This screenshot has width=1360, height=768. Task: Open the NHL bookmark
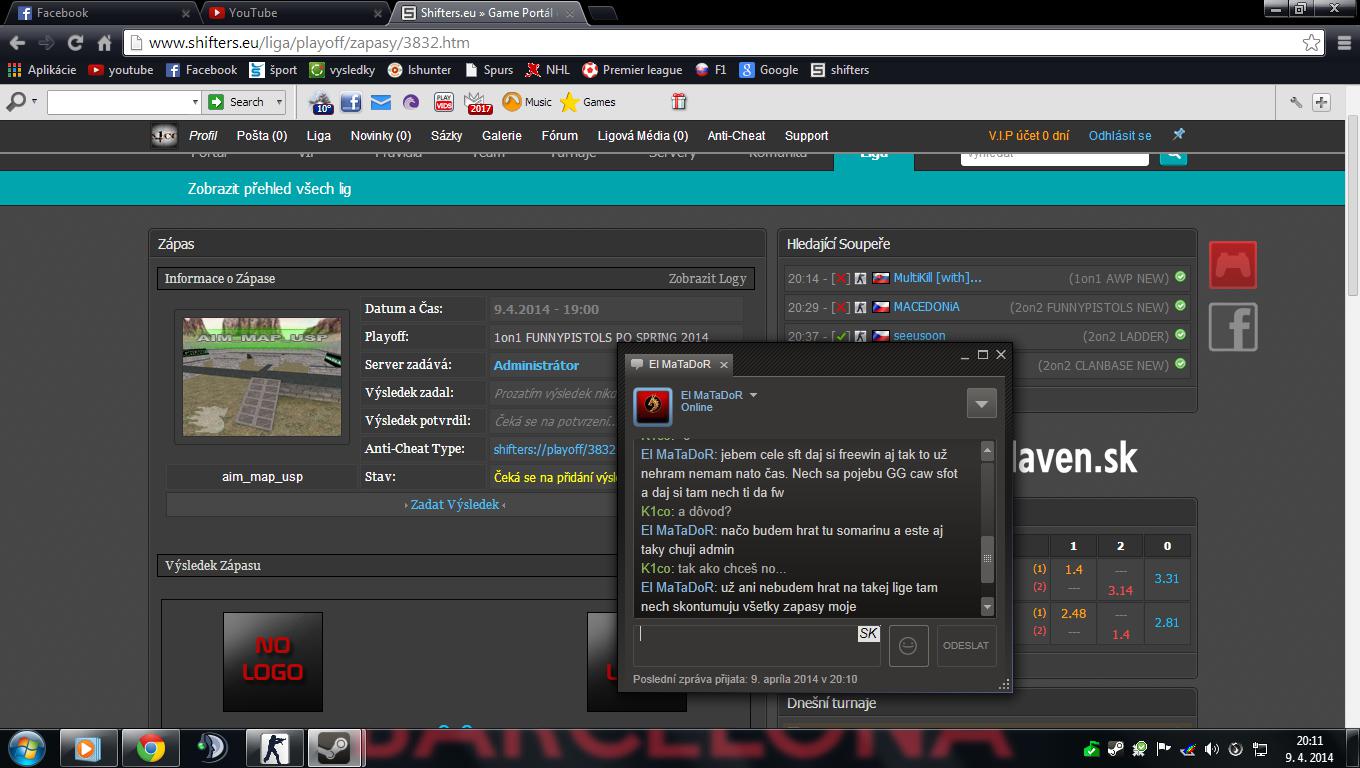pyautogui.click(x=548, y=70)
